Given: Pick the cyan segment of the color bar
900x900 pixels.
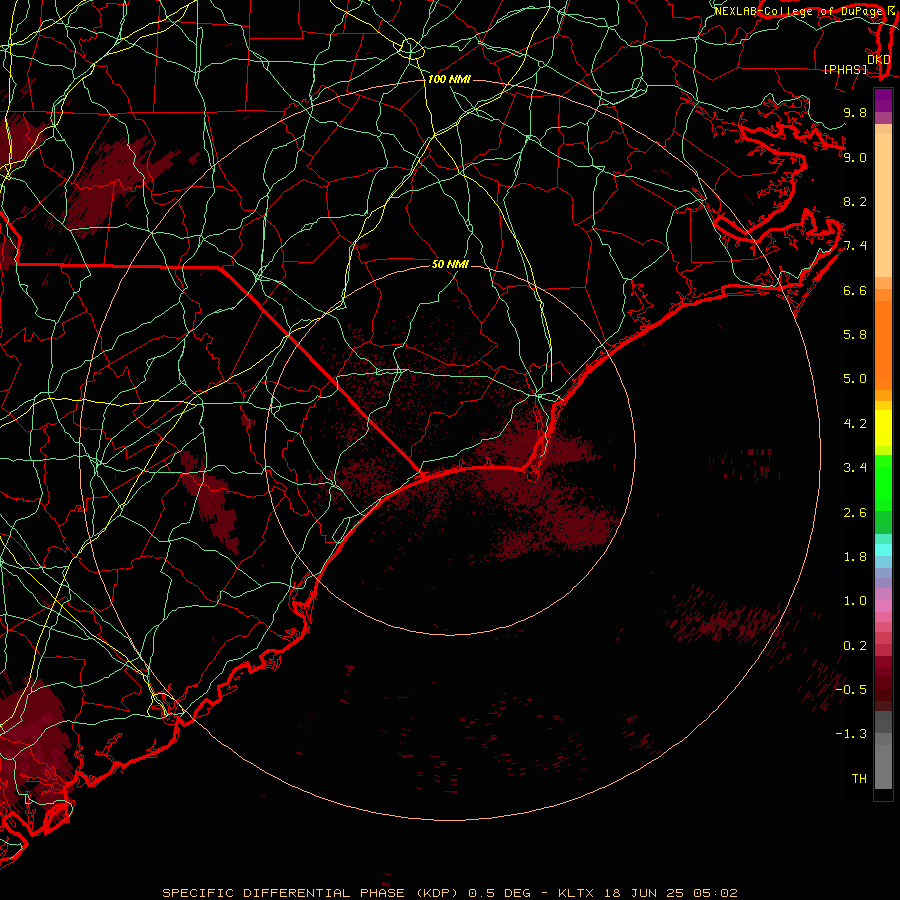Looking at the screenshot, I should pyautogui.click(x=883, y=550).
